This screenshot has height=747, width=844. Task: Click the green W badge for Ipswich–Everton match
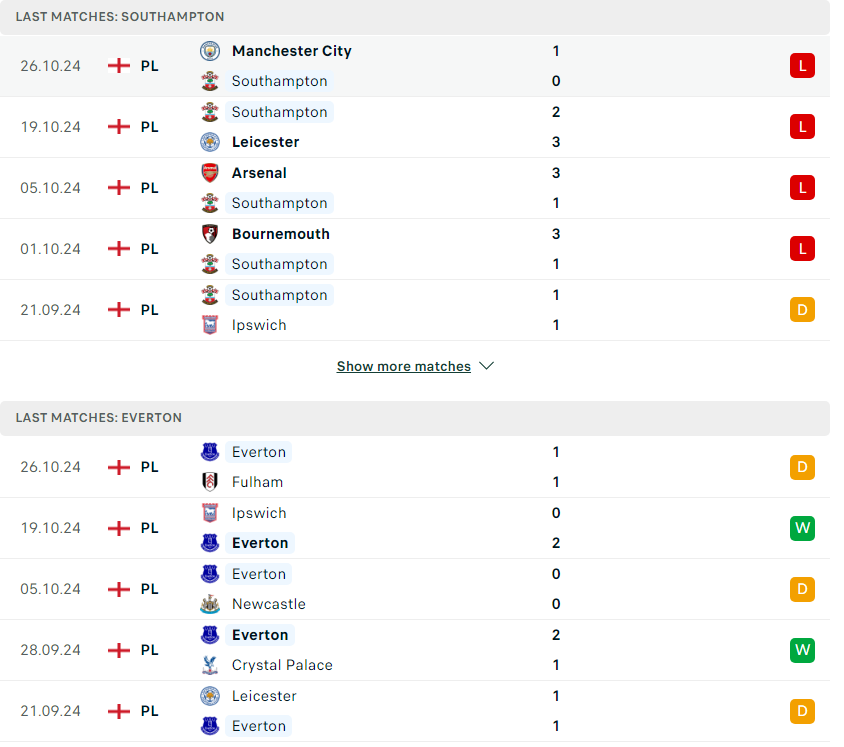pyautogui.click(x=801, y=528)
